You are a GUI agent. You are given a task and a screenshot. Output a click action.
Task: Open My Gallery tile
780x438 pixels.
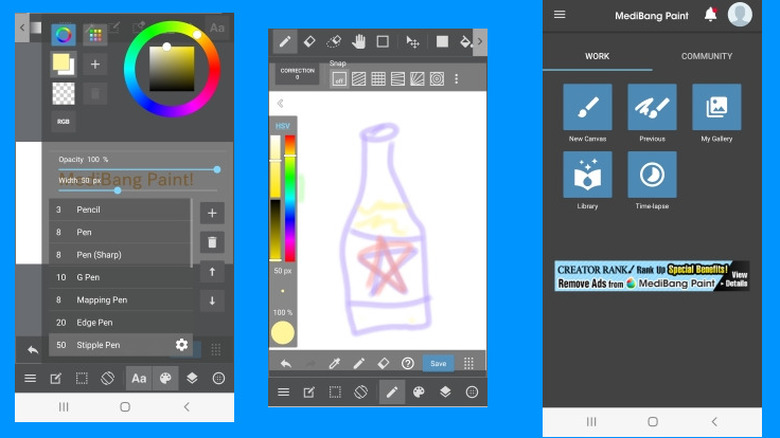[716, 107]
